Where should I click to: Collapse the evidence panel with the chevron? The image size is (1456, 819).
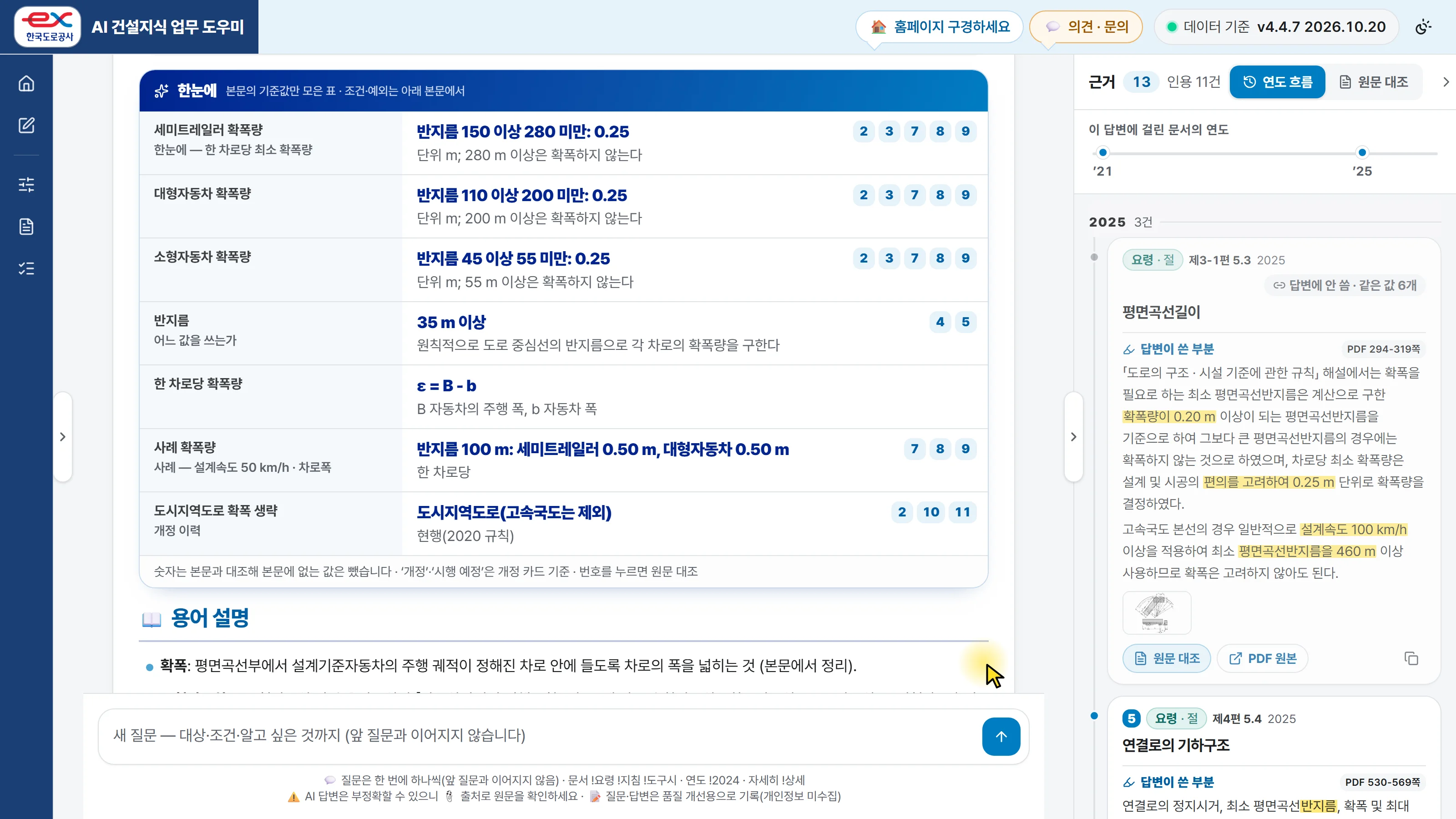click(x=1073, y=436)
